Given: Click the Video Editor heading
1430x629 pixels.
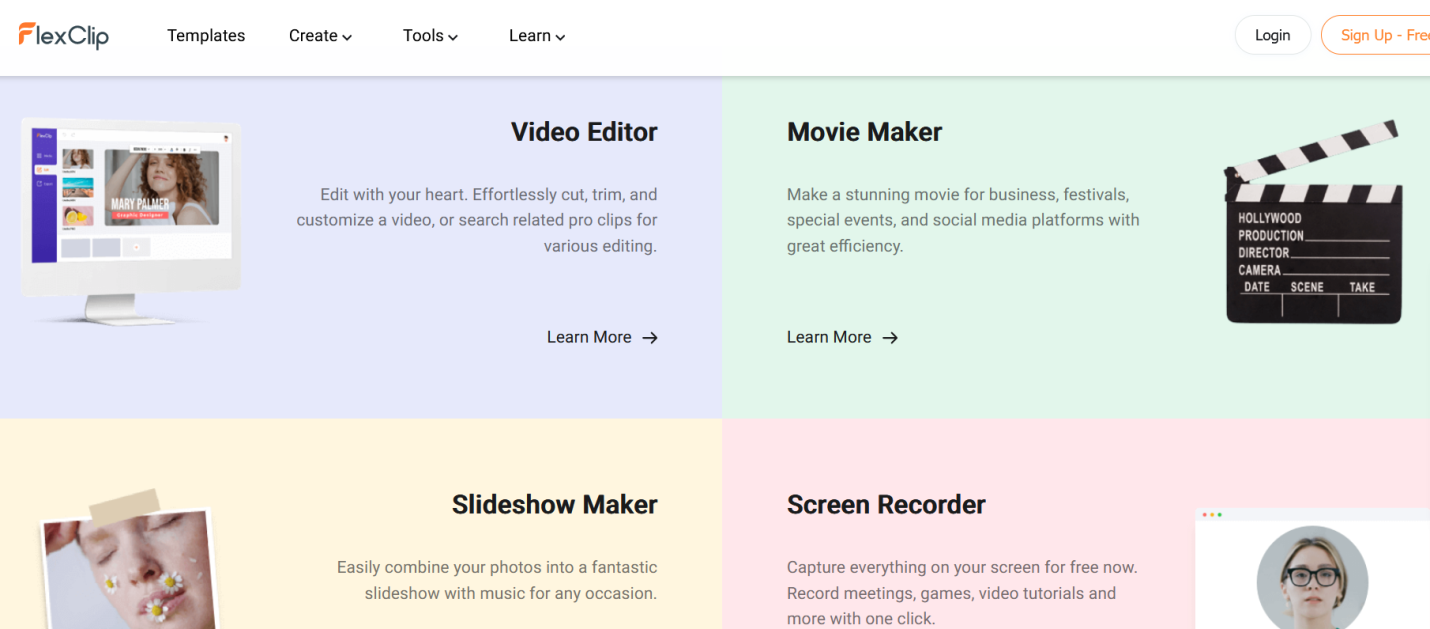Looking at the screenshot, I should (584, 132).
